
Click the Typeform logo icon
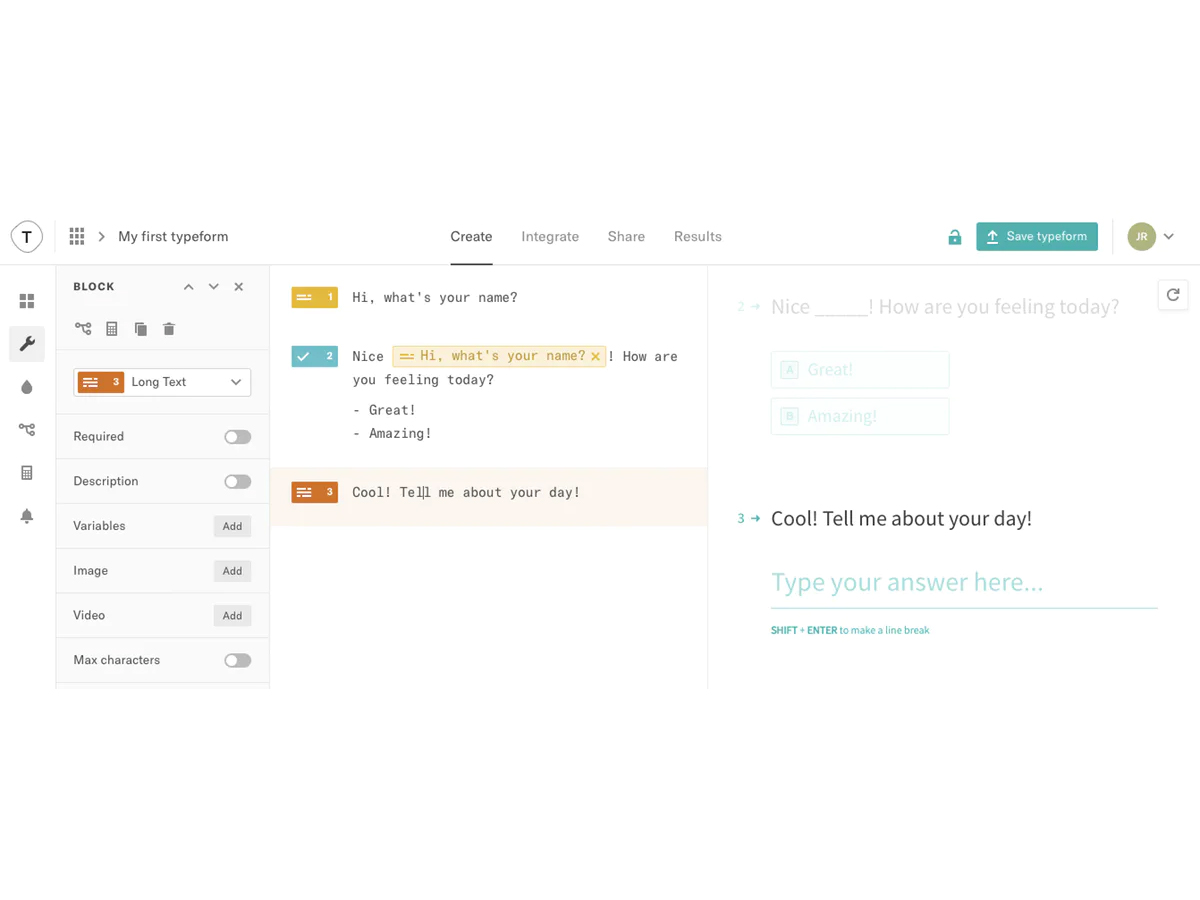[27, 237]
